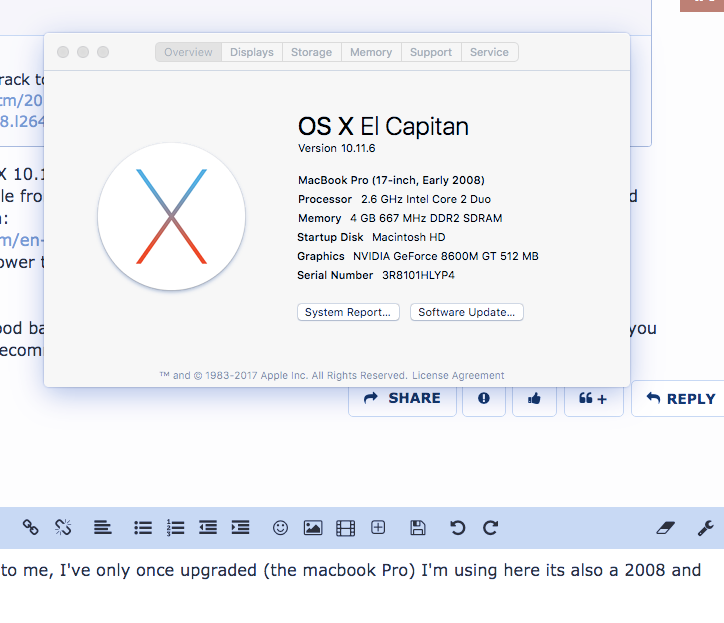Remove formatting with the eraser icon
Screen dimensions: 724x623
(x=665, y=527)
